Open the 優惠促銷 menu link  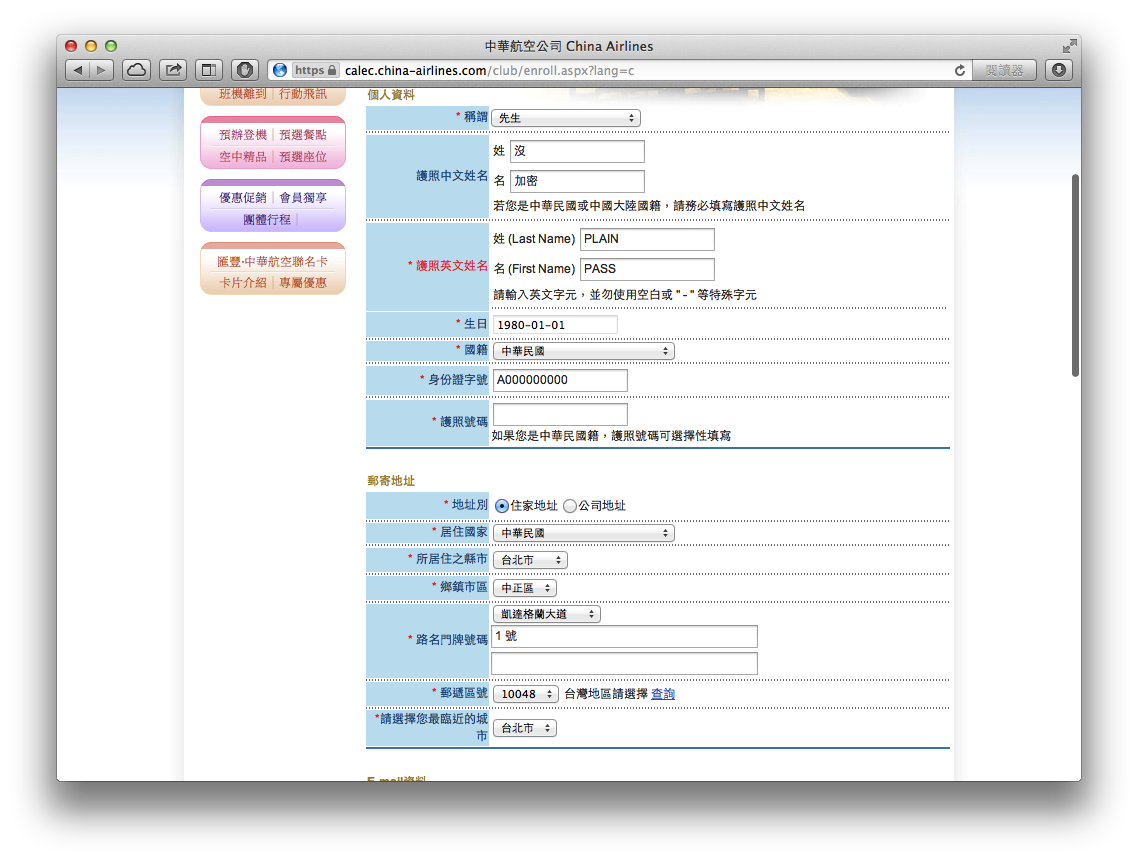[242, 197]
